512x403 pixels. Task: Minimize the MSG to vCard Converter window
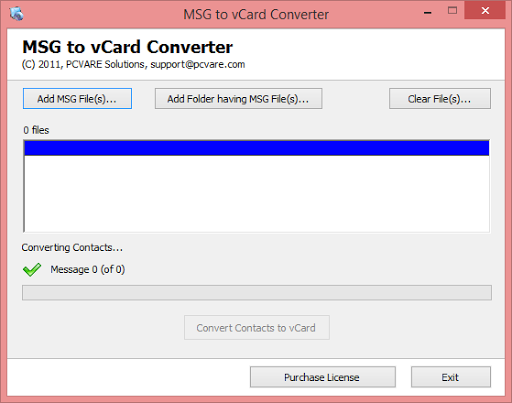(428, 13)
